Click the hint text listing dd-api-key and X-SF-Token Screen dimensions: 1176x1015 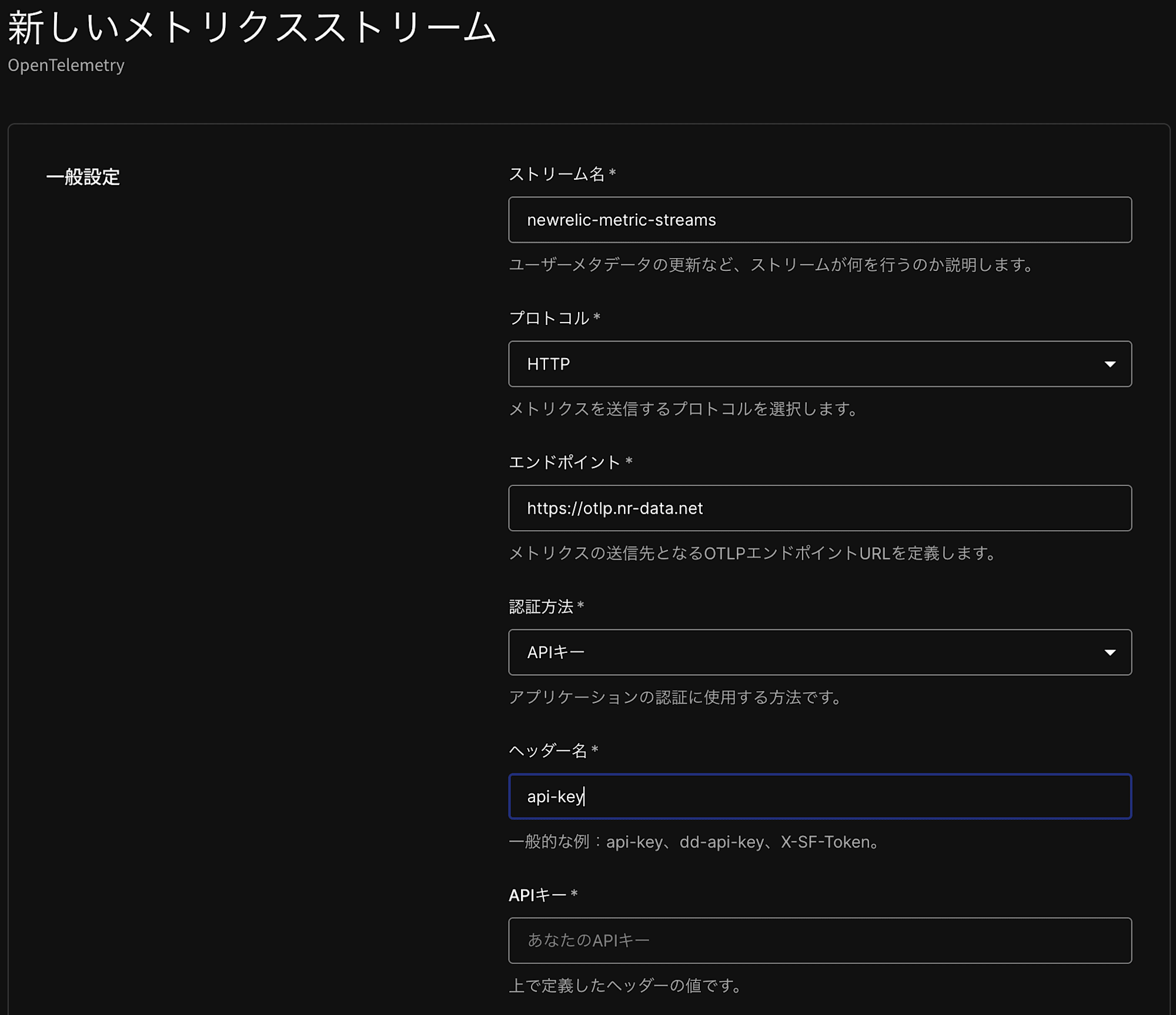coord(694,842)
